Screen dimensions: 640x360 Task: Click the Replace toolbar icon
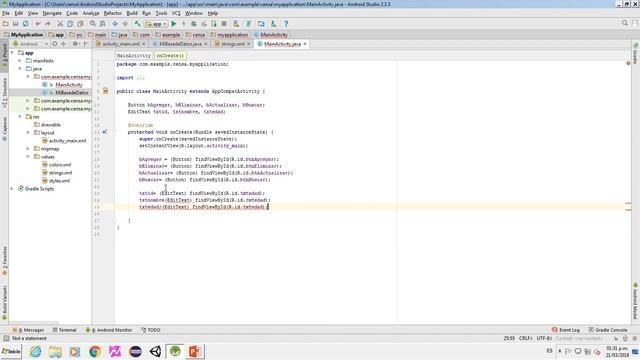pyautogui.click(x=103, y=24)
